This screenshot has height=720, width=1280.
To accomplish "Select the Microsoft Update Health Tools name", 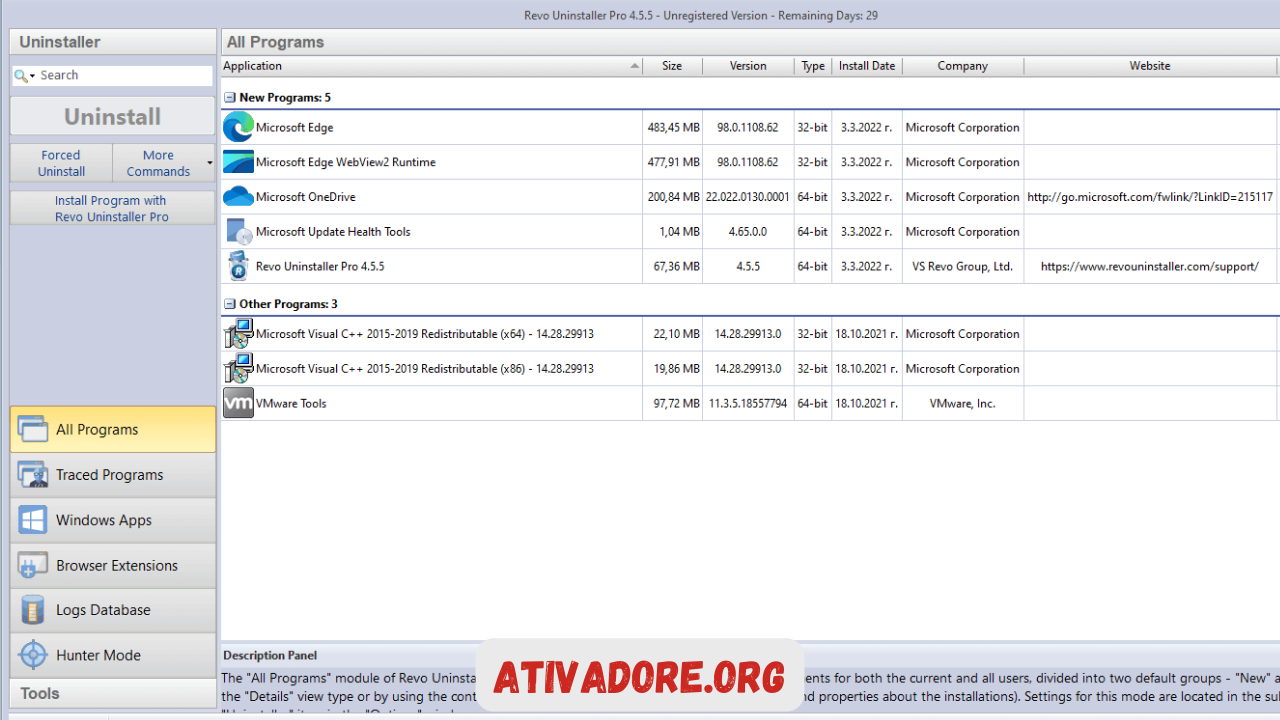I will tap(333, 231).
